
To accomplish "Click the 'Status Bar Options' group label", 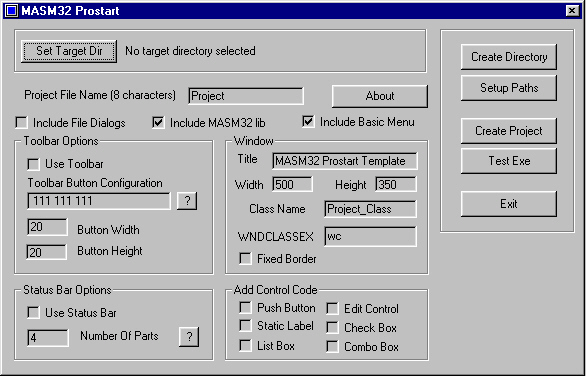I will pos(67,290).
